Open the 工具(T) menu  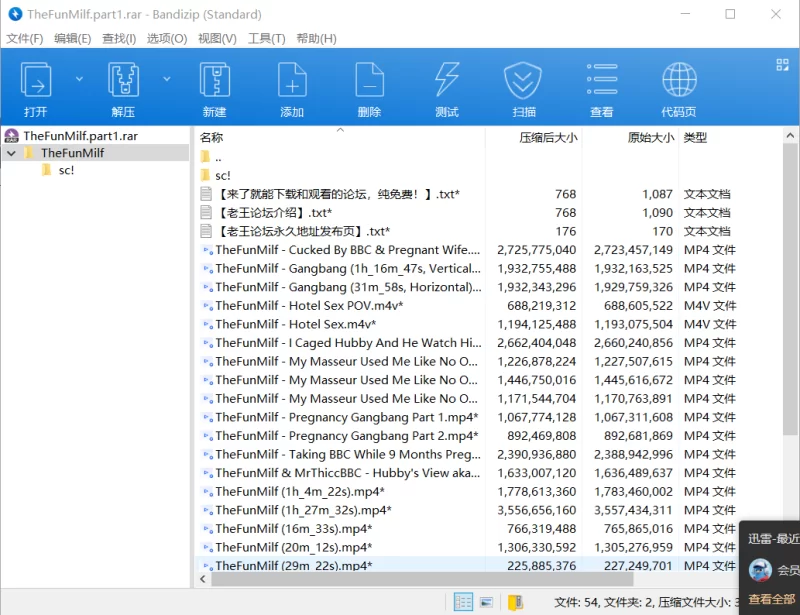[266, 39]
